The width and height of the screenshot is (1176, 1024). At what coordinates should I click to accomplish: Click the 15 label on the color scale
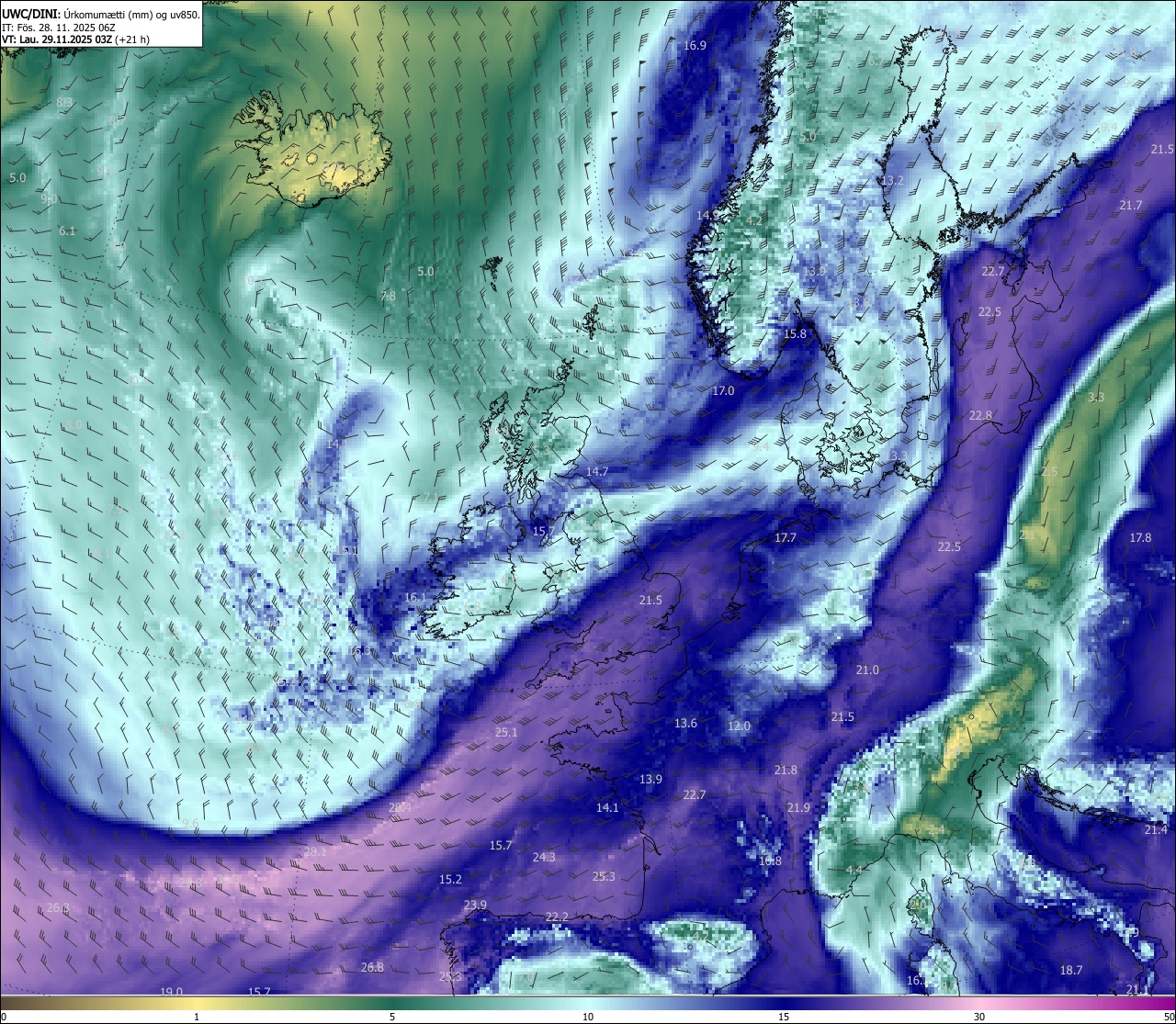click(784, 1017)
